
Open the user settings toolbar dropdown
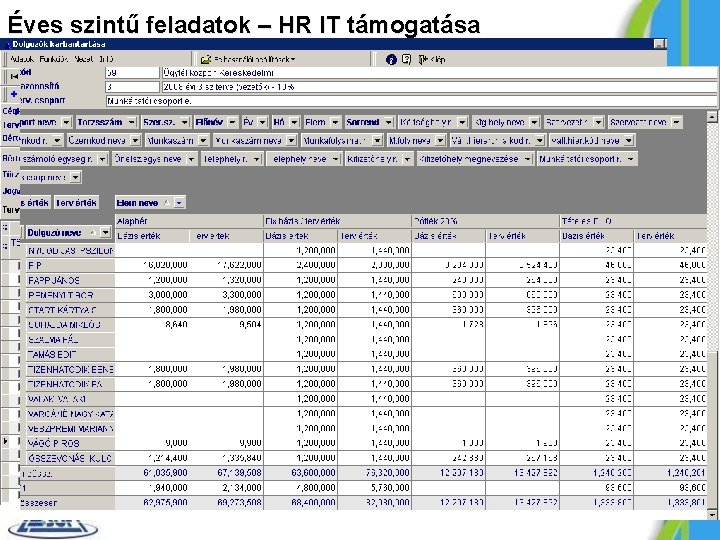pos(292,59)
